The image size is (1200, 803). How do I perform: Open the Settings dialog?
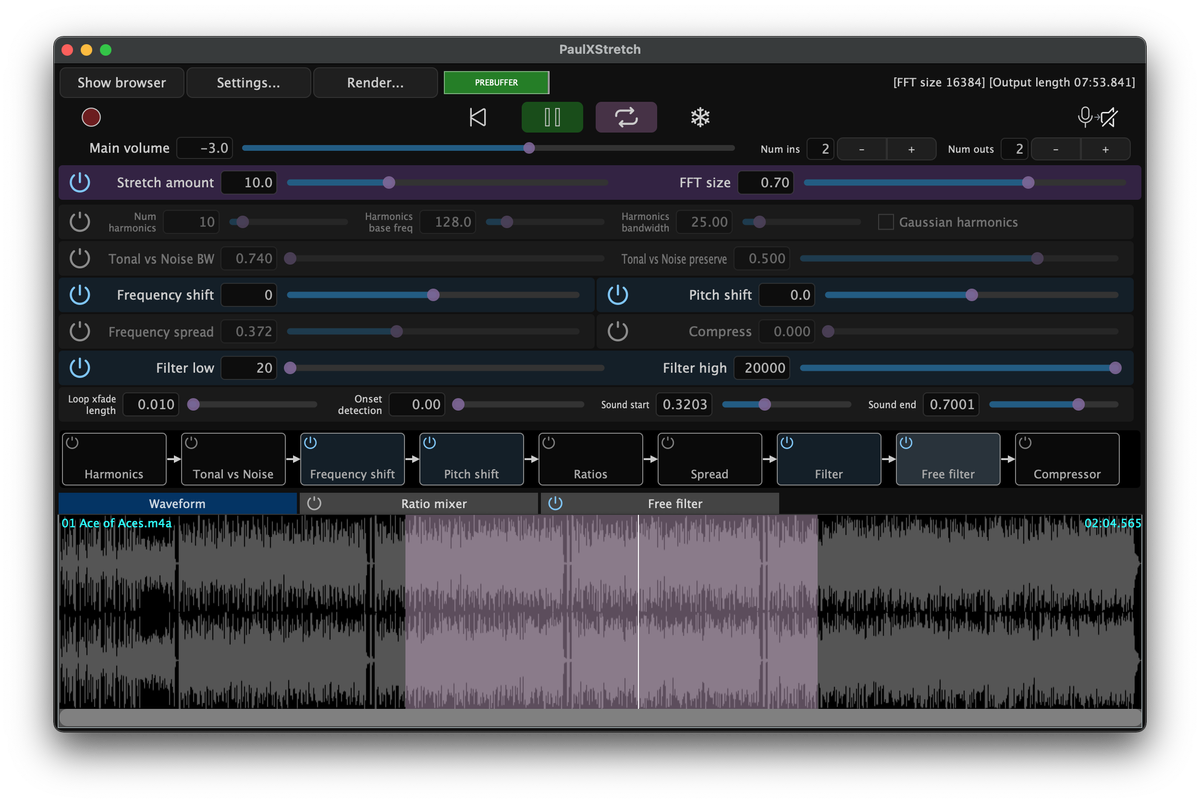(248, 83)
